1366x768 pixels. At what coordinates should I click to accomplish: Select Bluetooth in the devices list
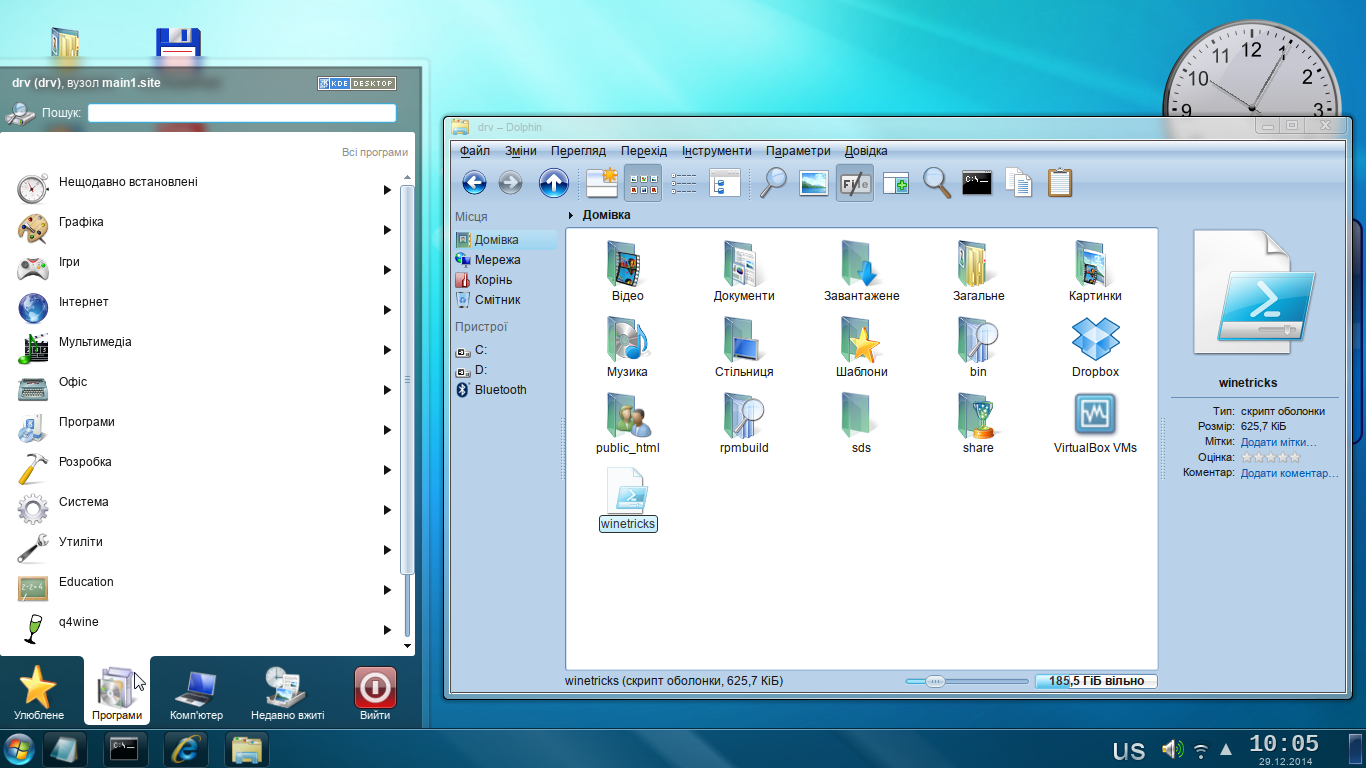pos(500,390)
